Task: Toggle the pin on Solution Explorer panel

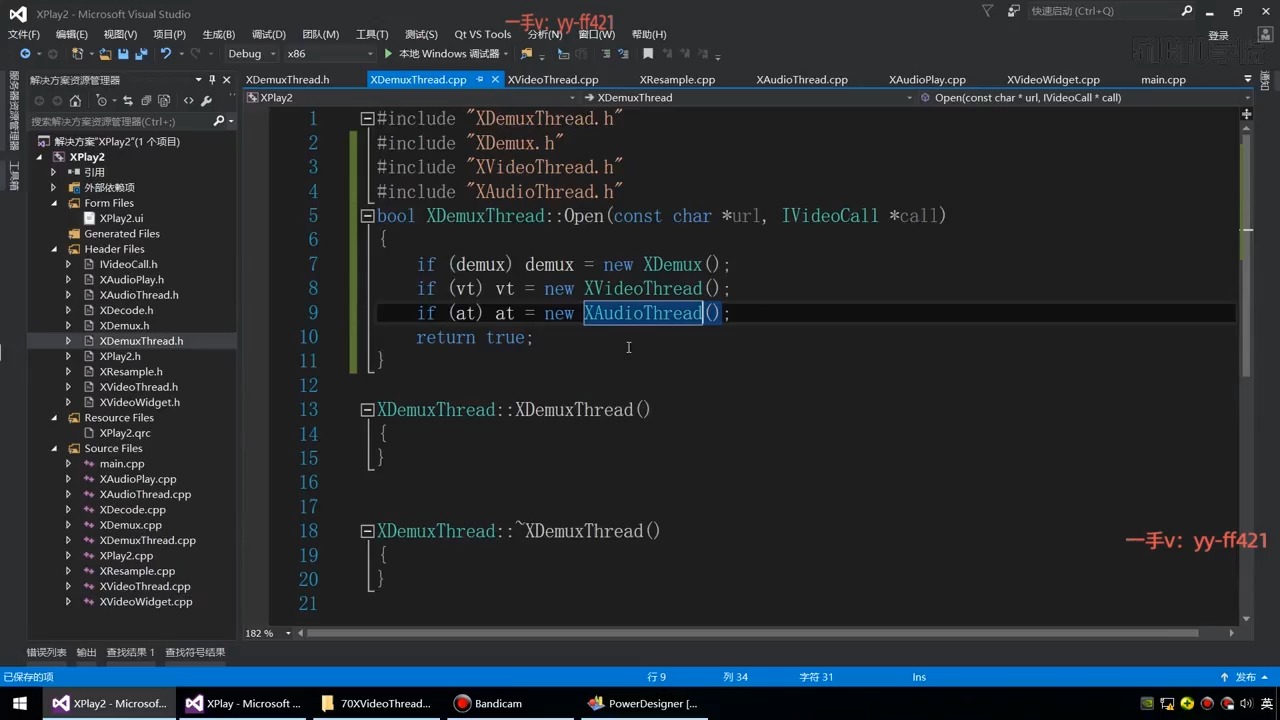Action: (x=212, y=79)
